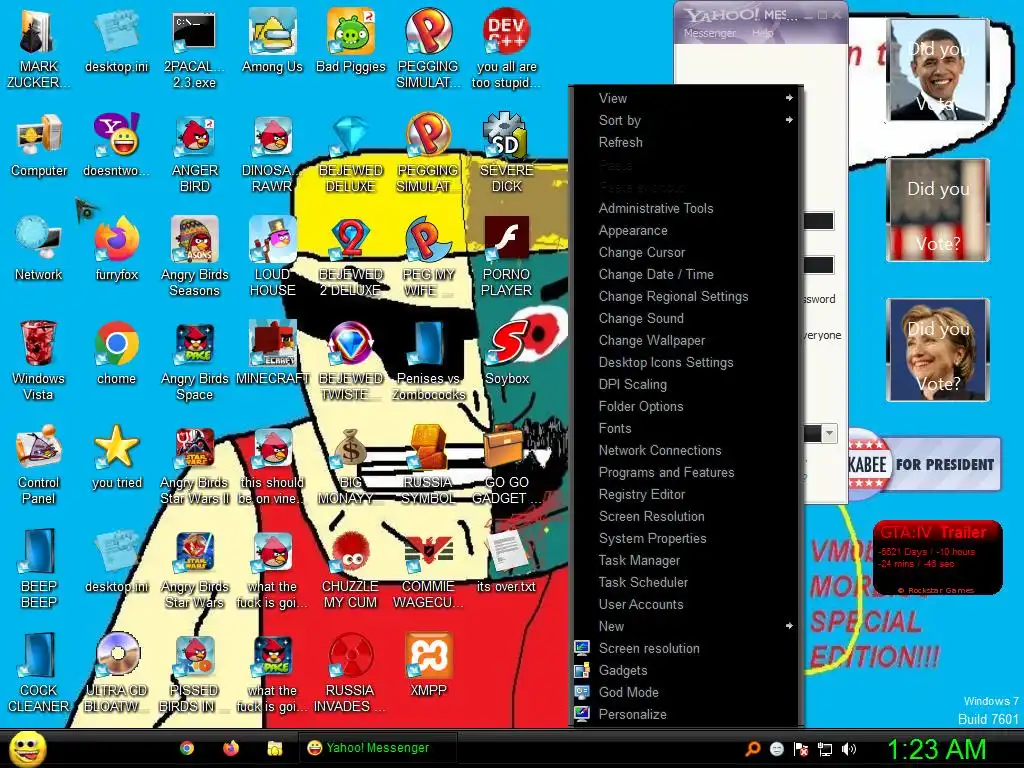The height and width of the screenshot is (768, 1024).
Task: Open the BEJEWED DELUXE shortcut
Action: 351,153
